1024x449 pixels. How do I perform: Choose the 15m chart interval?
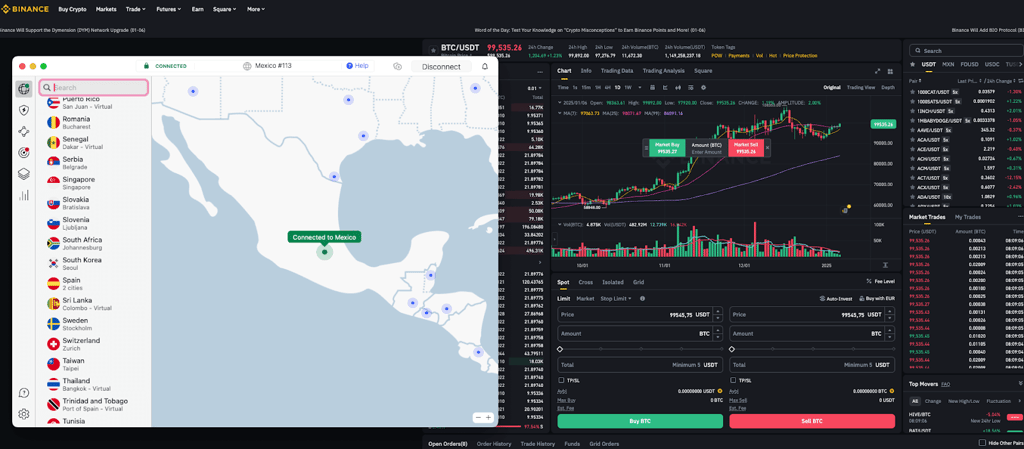click(x=586, y=87)
